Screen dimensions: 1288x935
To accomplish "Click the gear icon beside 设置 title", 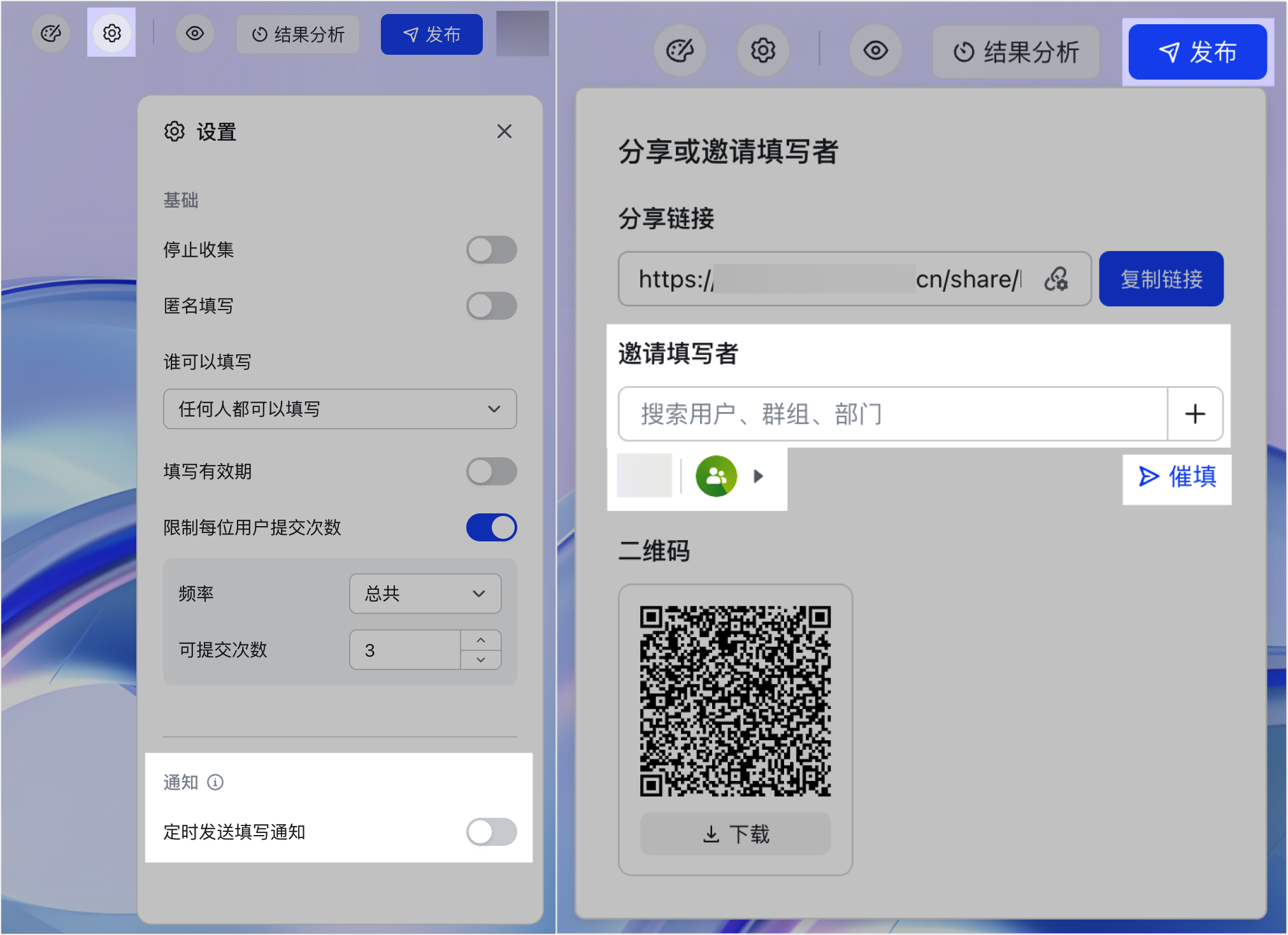I will coord(175,131).
